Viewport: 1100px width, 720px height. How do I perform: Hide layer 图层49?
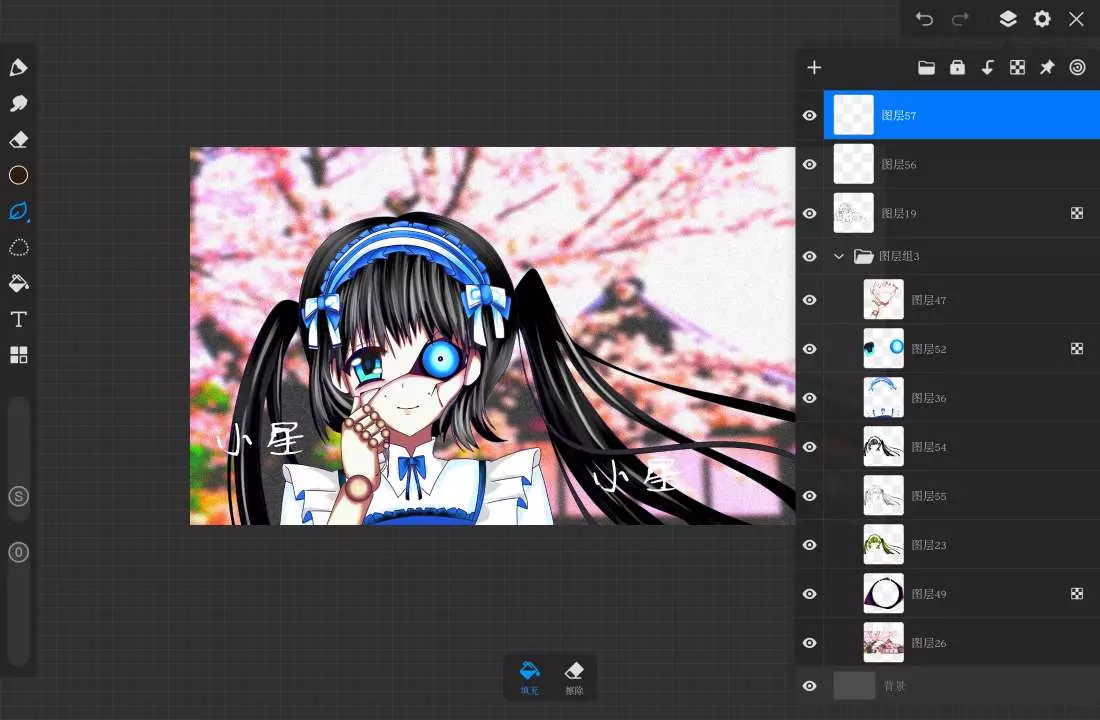pos(810,594)
